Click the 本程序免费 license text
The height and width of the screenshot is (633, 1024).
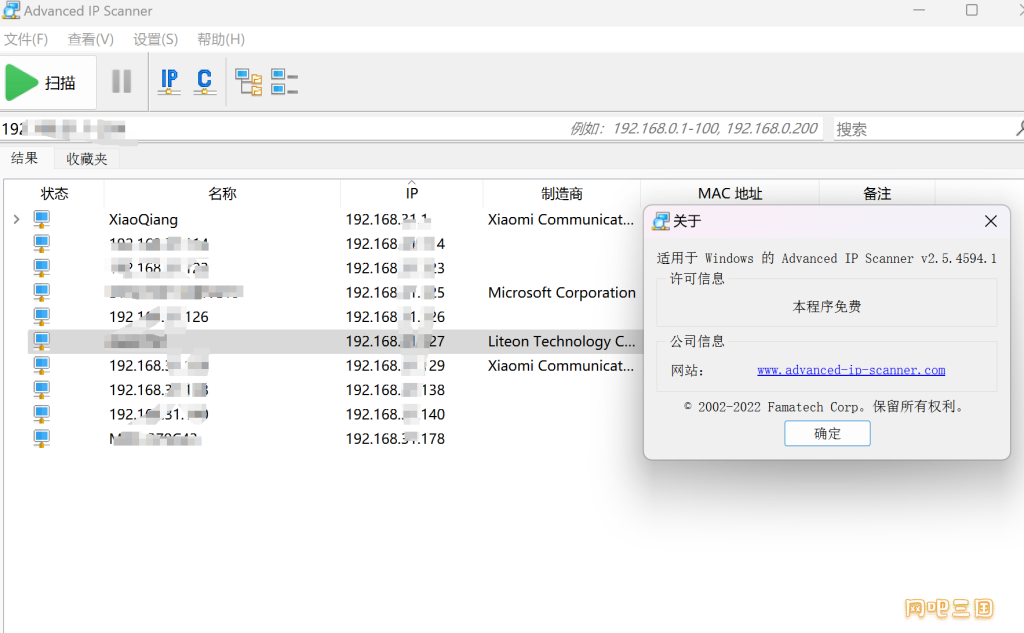click(x=827, y=306)
